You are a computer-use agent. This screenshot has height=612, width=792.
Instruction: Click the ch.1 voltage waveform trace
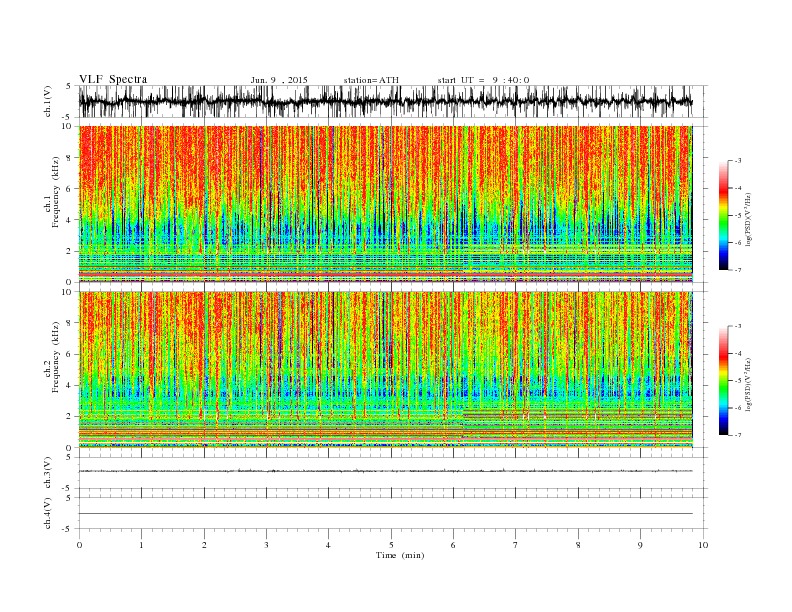point(385,101)
